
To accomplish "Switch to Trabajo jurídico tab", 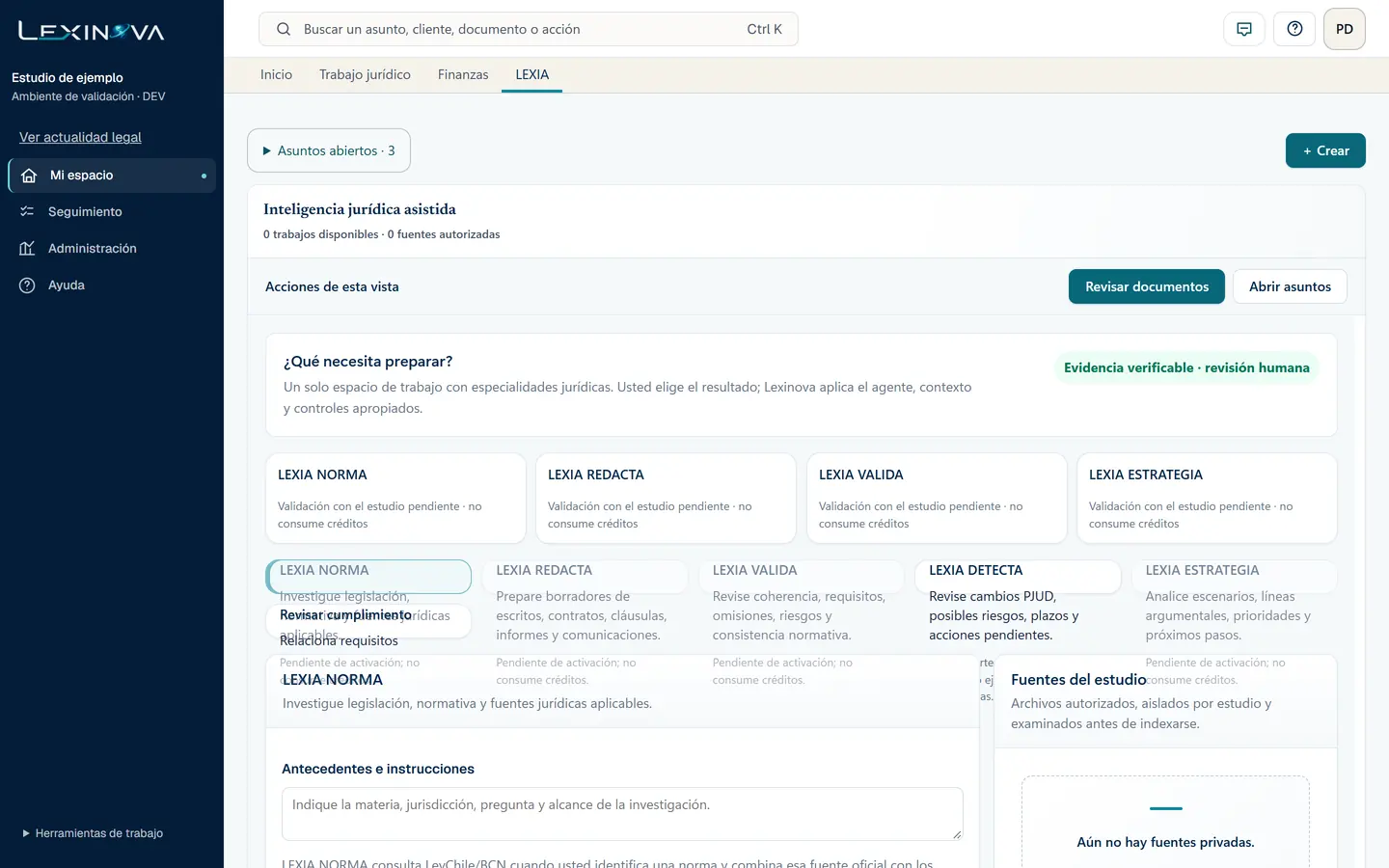I will coord(365,74).
